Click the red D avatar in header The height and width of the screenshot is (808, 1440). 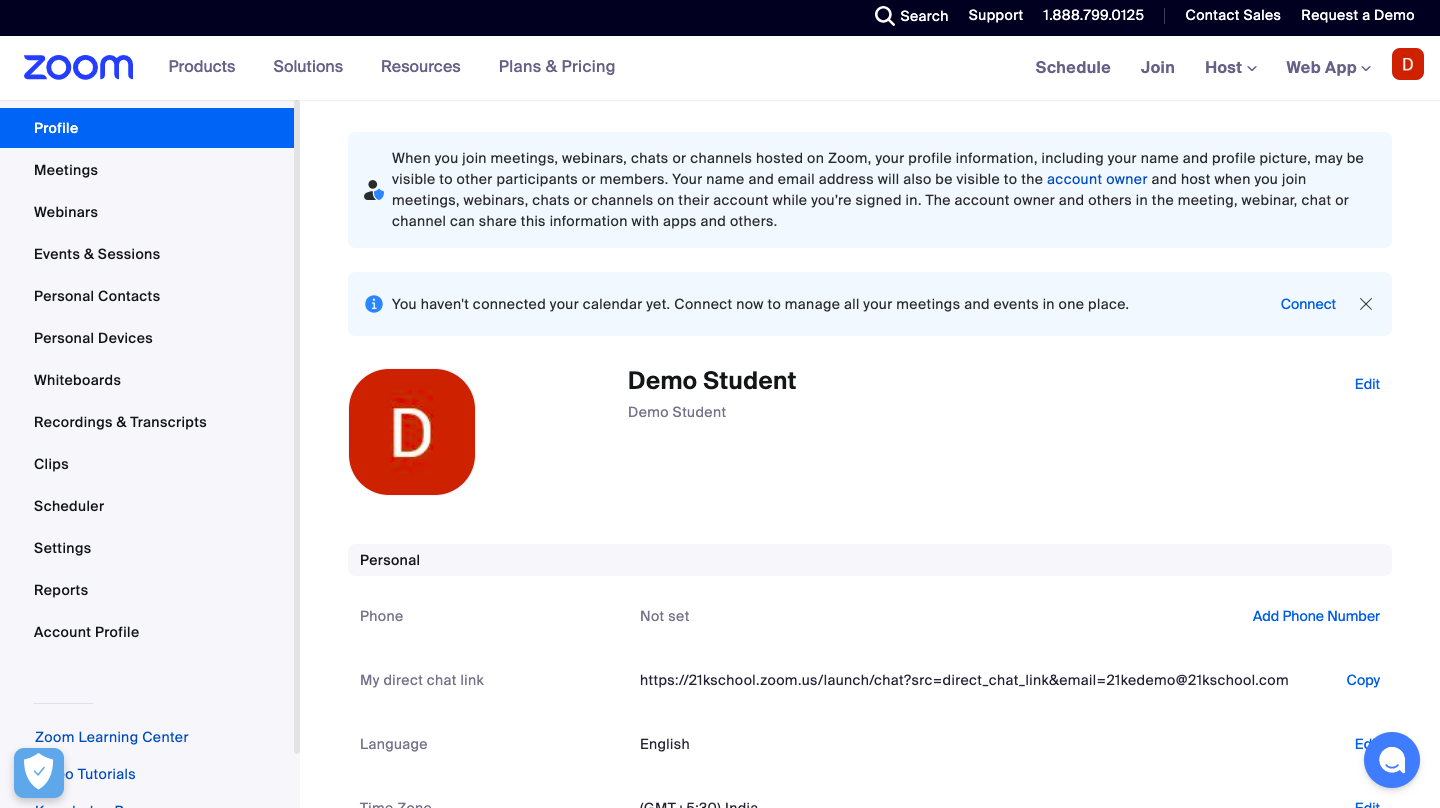(1407, 65)
